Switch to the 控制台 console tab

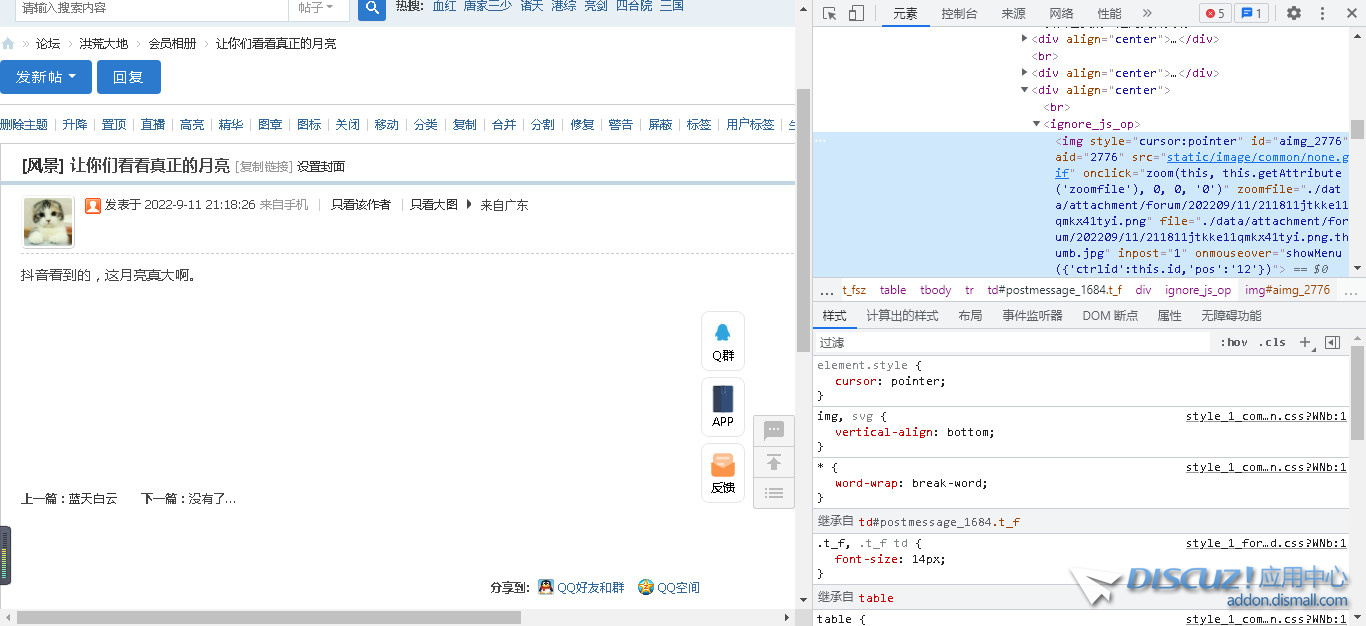(959, 13)
